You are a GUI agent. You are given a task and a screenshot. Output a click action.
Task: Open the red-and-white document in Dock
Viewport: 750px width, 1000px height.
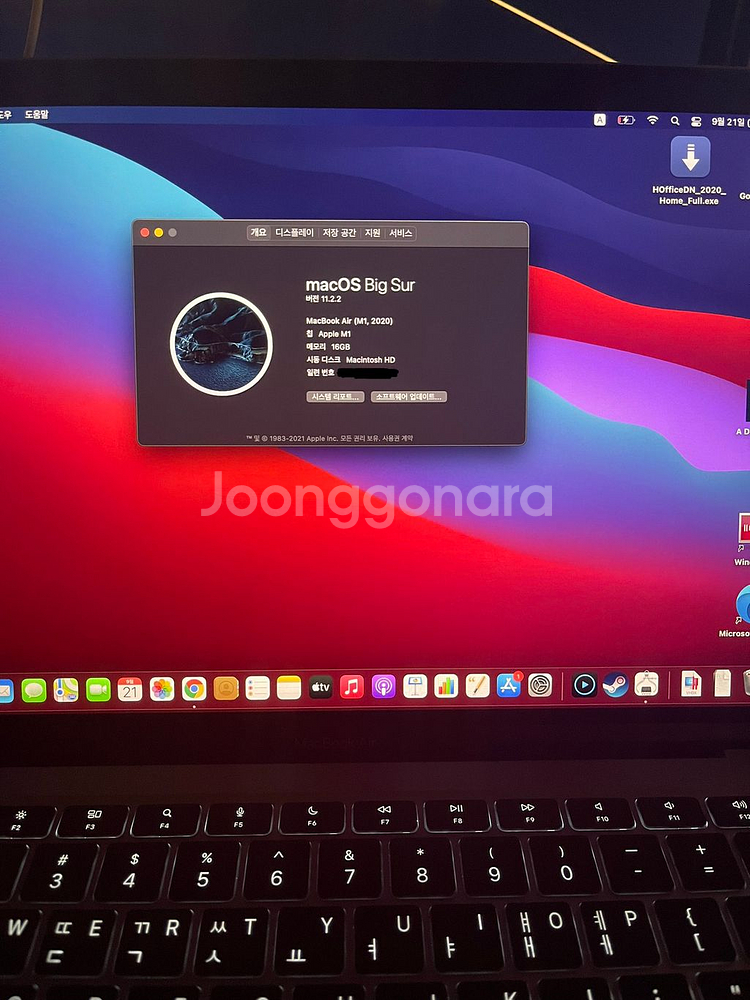point(691,684)
